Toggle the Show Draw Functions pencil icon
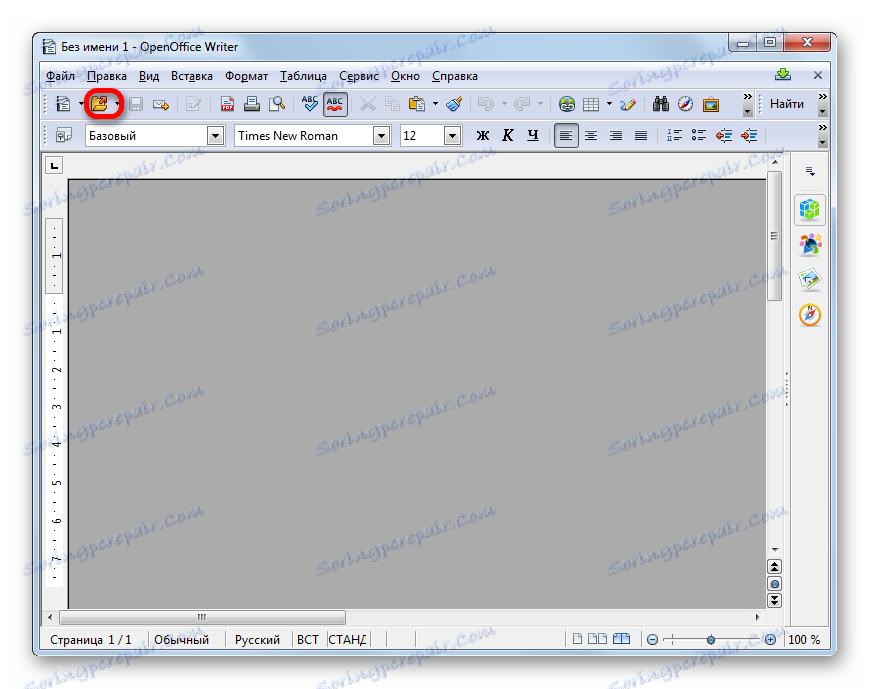The image size is (870, 689). tap(628, 104)
